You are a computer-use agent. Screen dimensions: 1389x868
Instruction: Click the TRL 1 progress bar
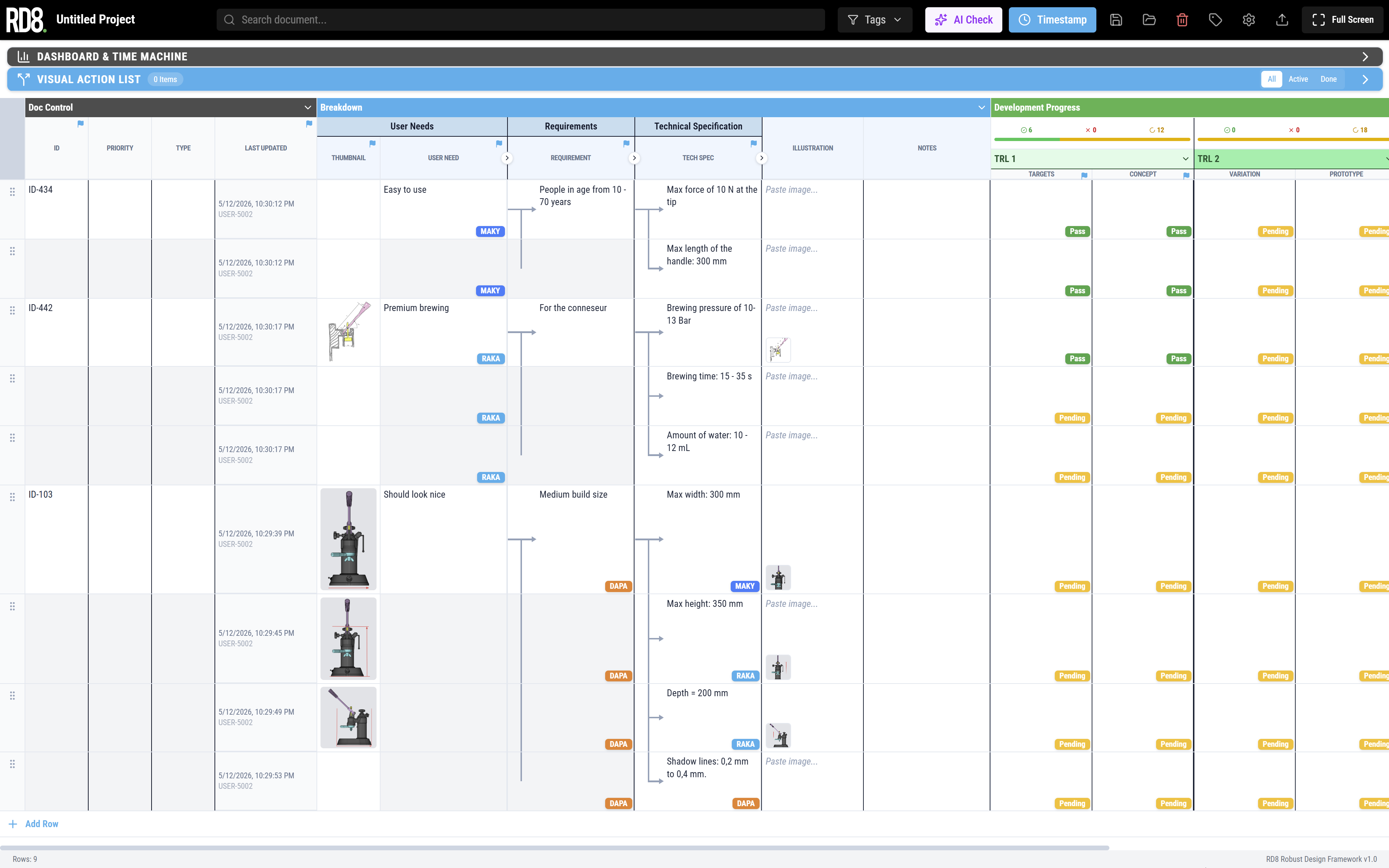point(1092,140)
